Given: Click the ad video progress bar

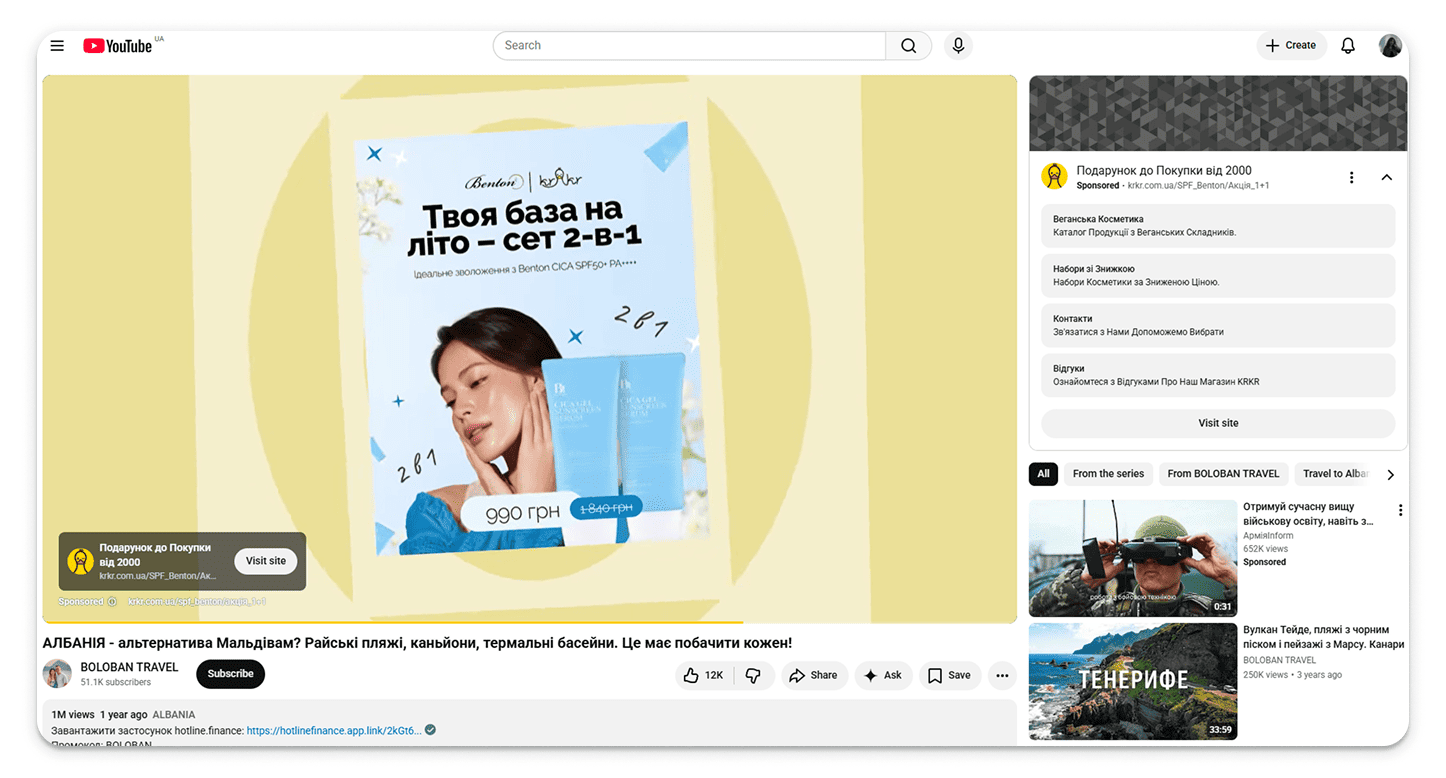Looking at the screenshot, I should (x=529, y=622).
